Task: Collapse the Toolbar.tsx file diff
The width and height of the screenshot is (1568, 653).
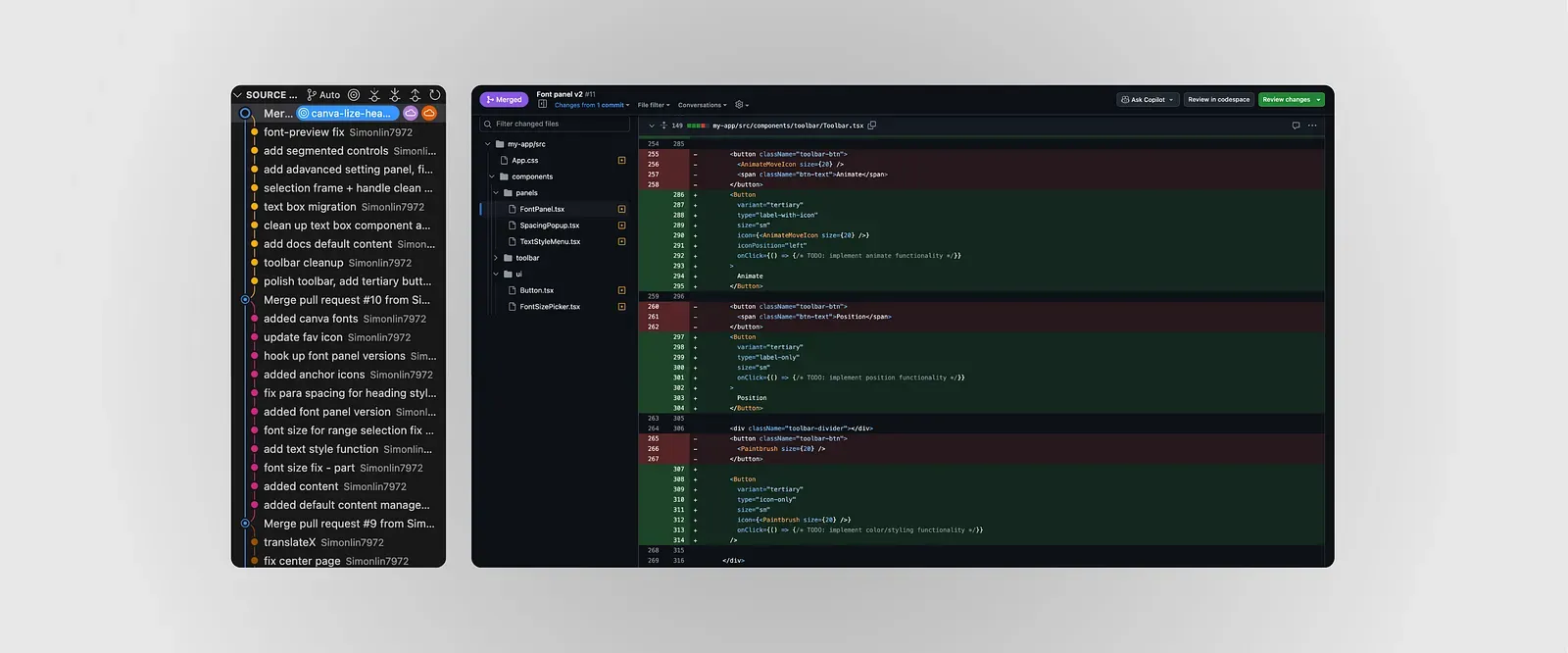Action: [651, 126]
